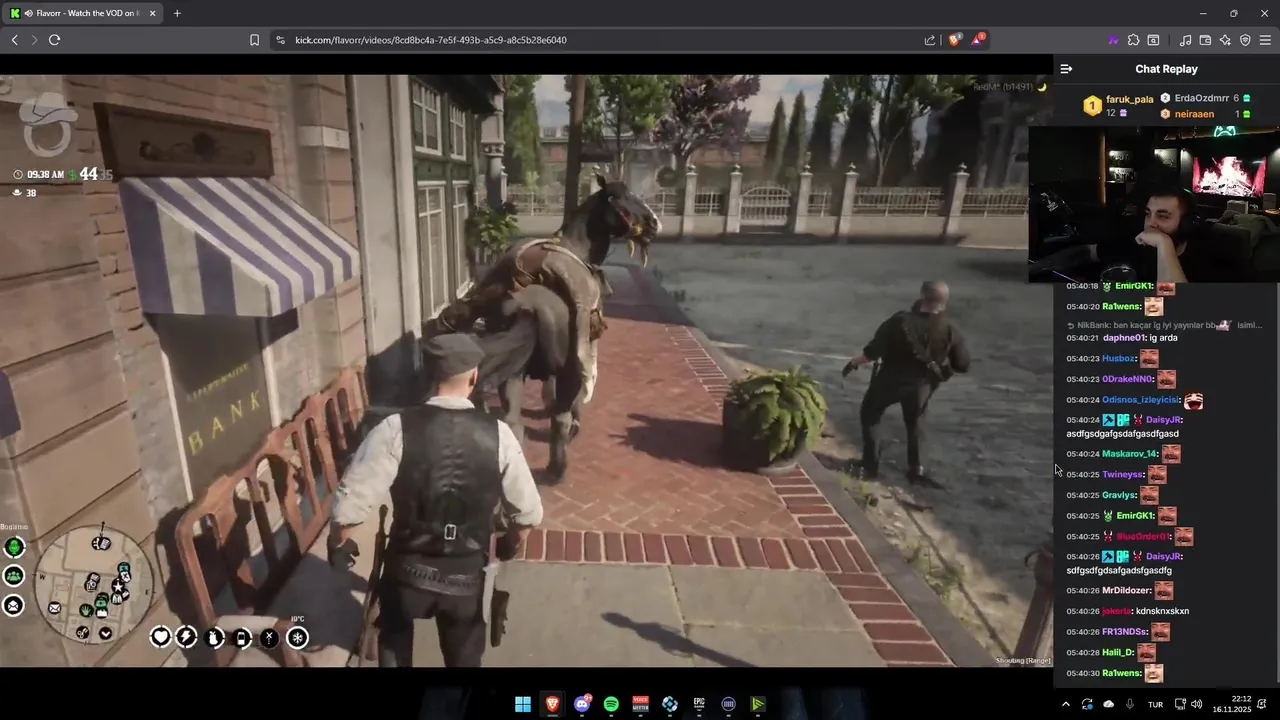Open the OneDrive cloud tray icon
Screen dimensions: 1280x720
coord(1108,704)
